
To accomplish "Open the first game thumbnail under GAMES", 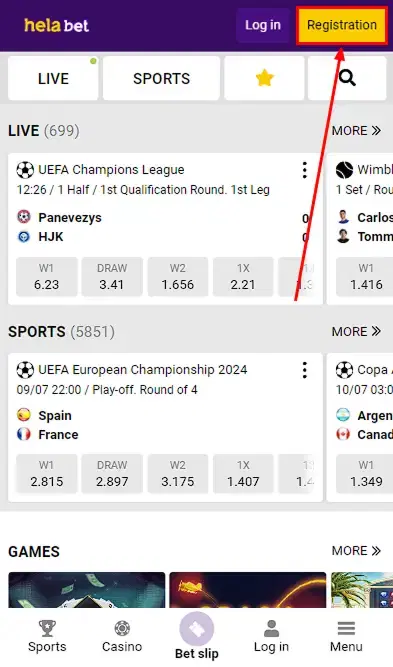I will pos(87,590).
